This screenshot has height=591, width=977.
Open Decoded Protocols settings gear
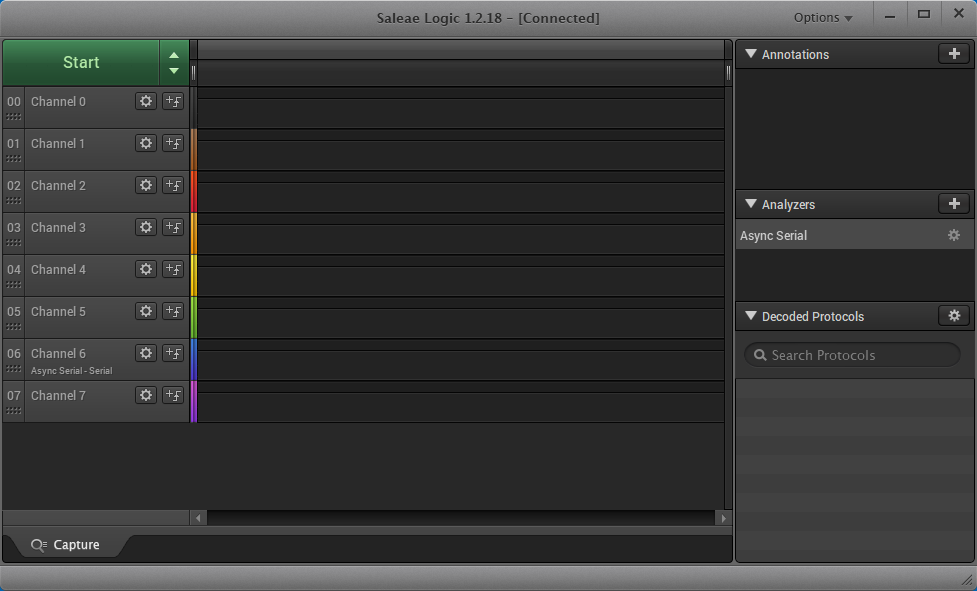[954, 316]
